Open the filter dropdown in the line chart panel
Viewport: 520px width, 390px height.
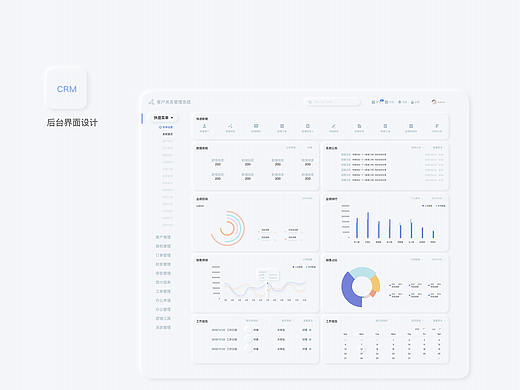(x=307, y=259)
